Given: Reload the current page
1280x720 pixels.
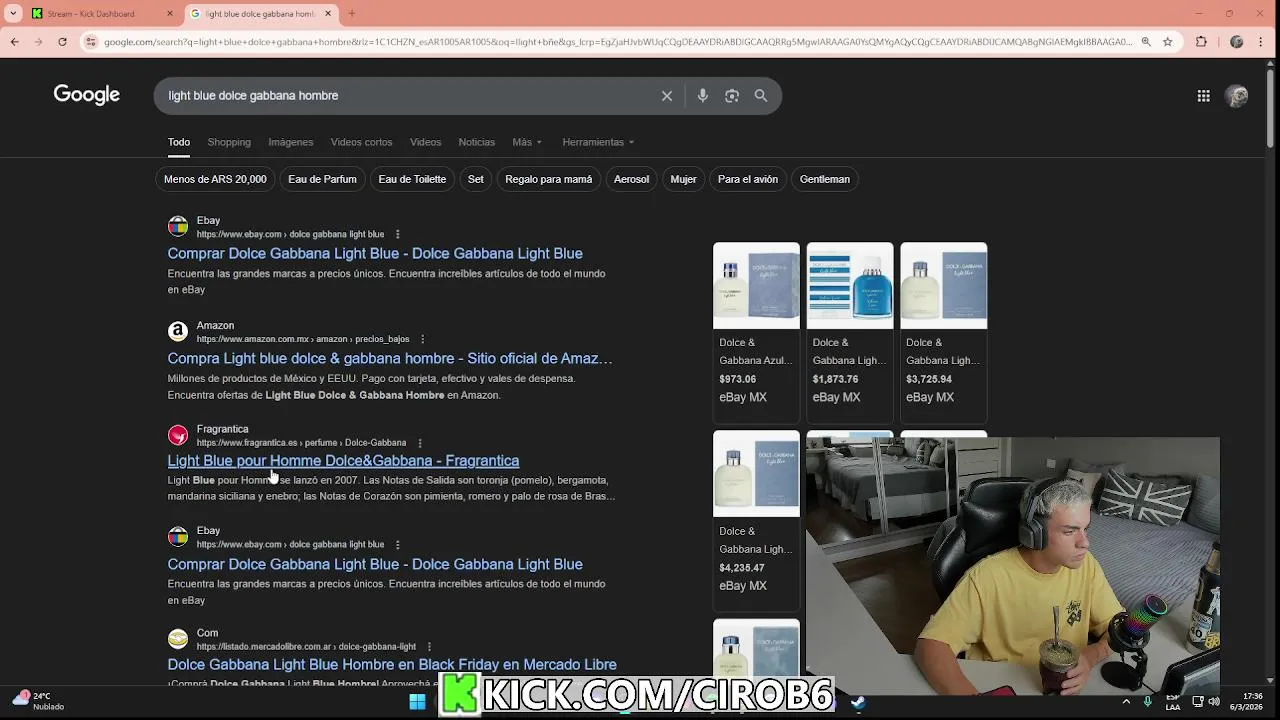Looking at the screenshot, I should [62, 42].
